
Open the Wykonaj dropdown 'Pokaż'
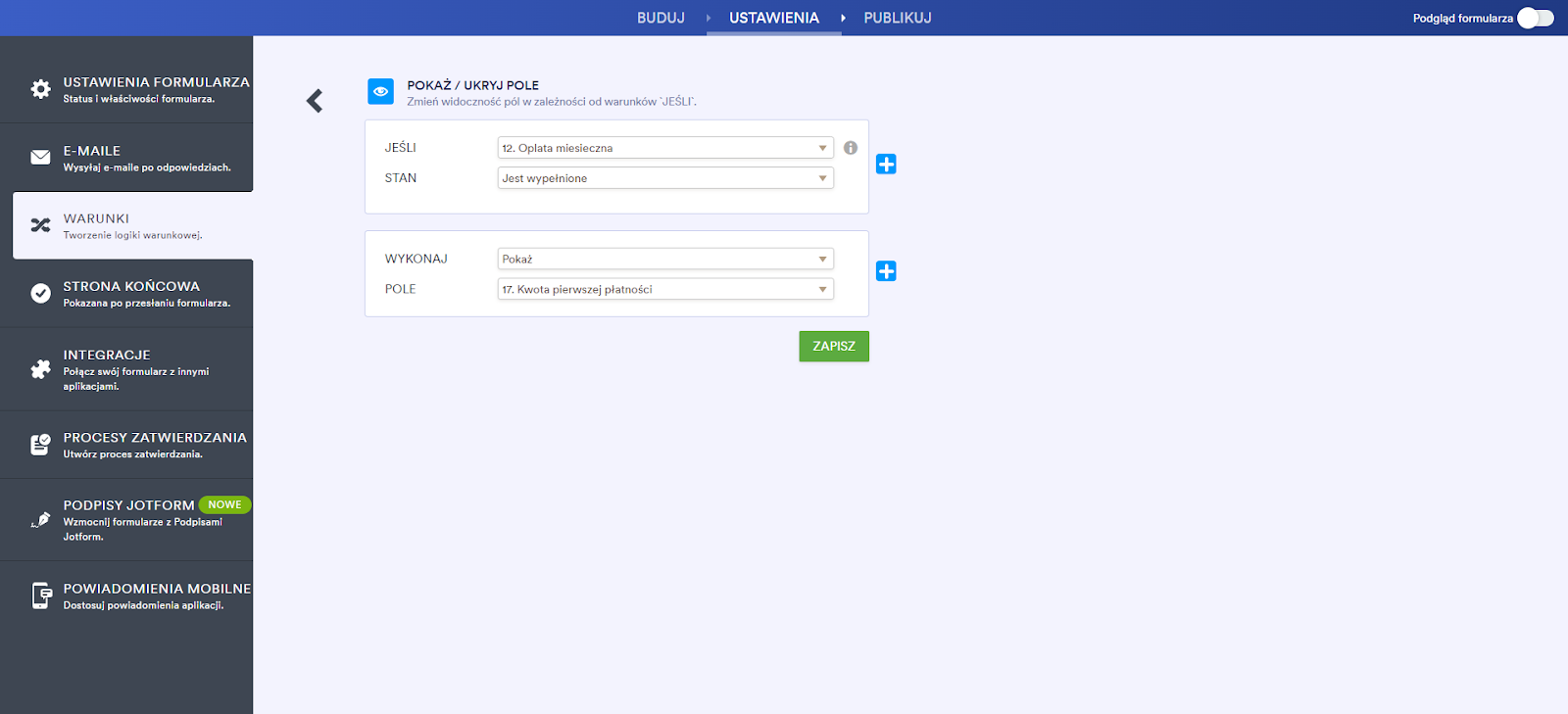[x=665, y=259]
